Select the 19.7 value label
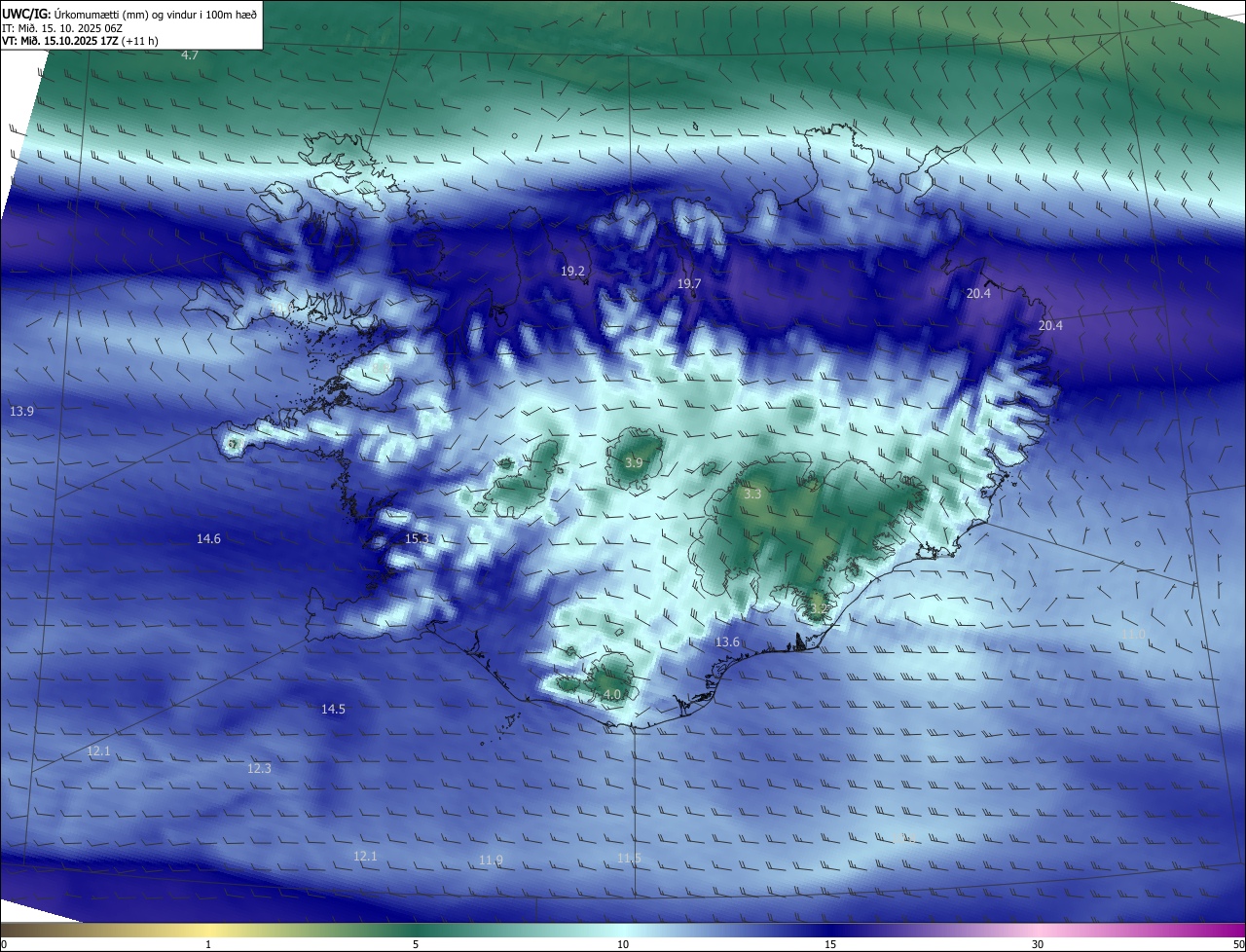Image resolution: width=1246 pixels, height=952 pixels. (688, 283)
